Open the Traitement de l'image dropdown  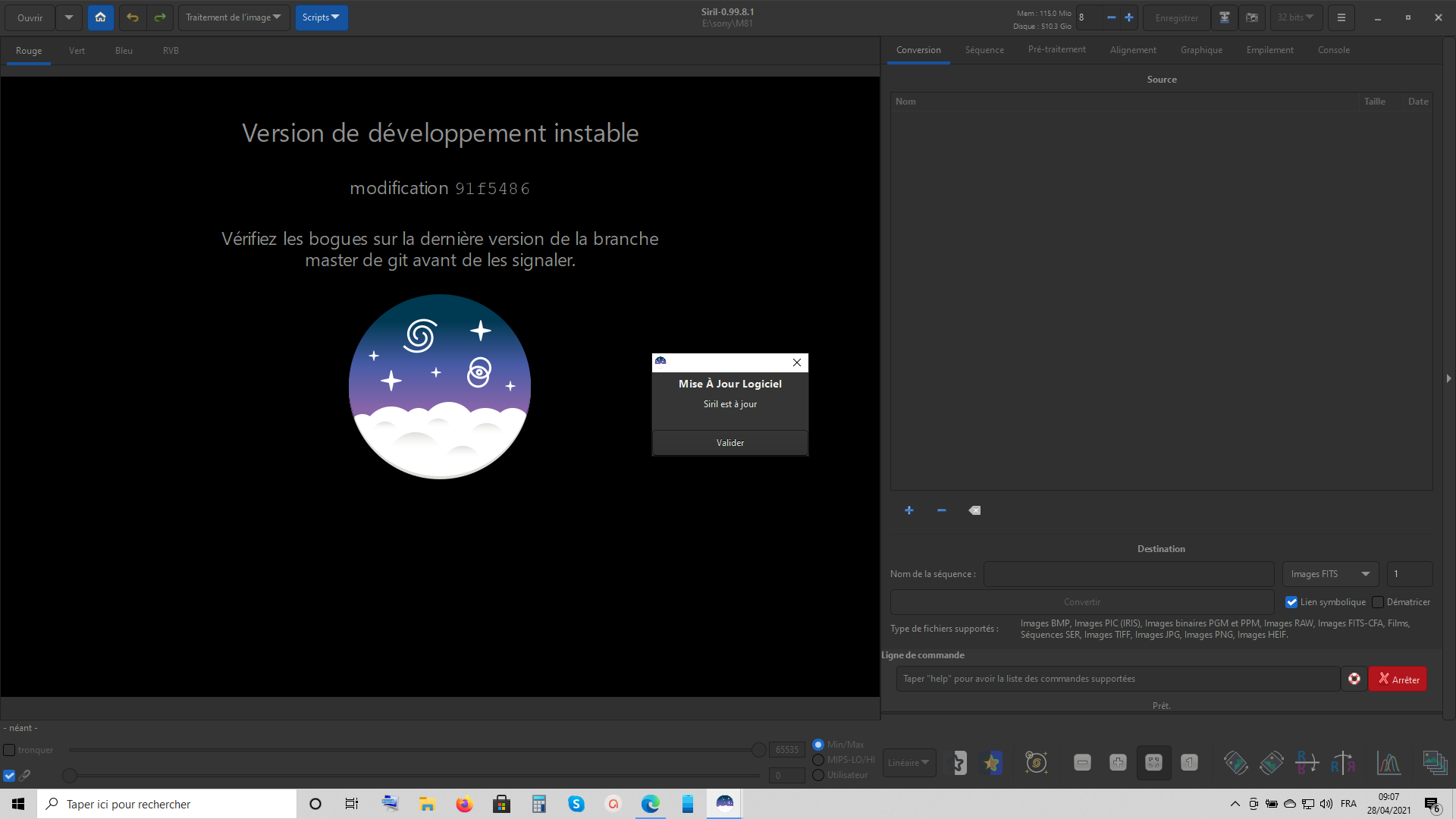click(234, 17)
